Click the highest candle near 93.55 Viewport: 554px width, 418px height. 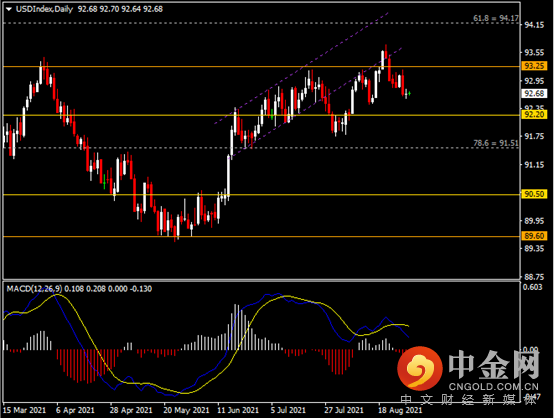tap(386, 52)
